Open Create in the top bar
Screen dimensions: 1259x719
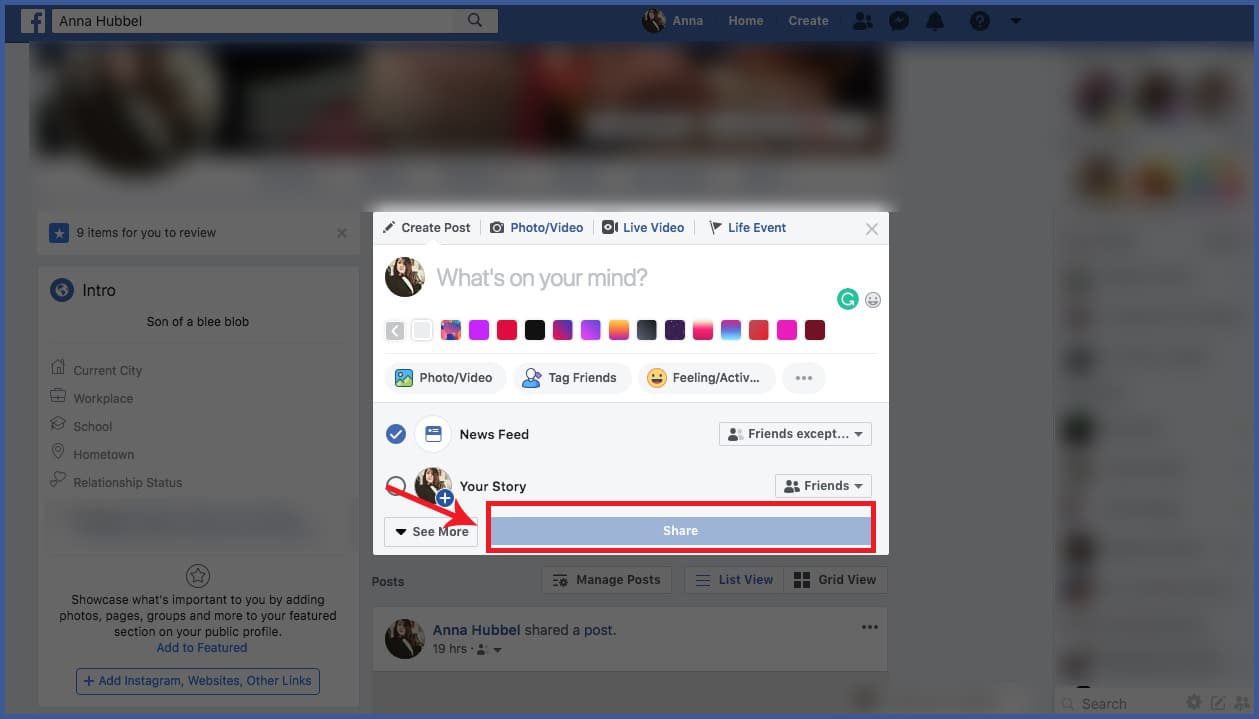808,21
